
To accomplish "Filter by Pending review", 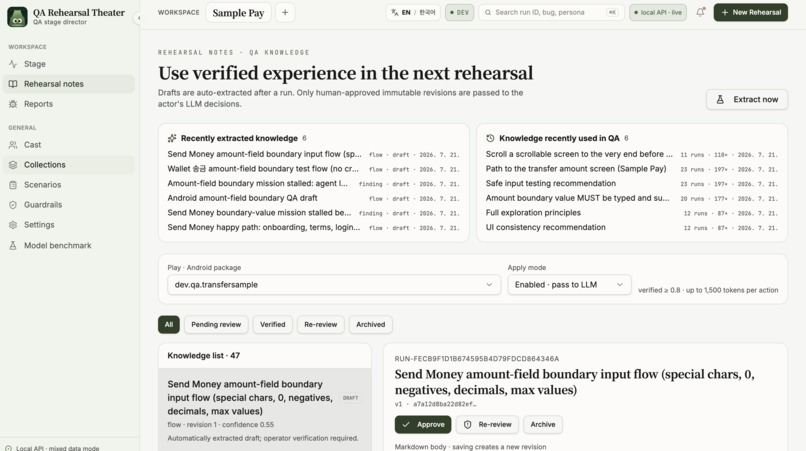I will (216, 324).
